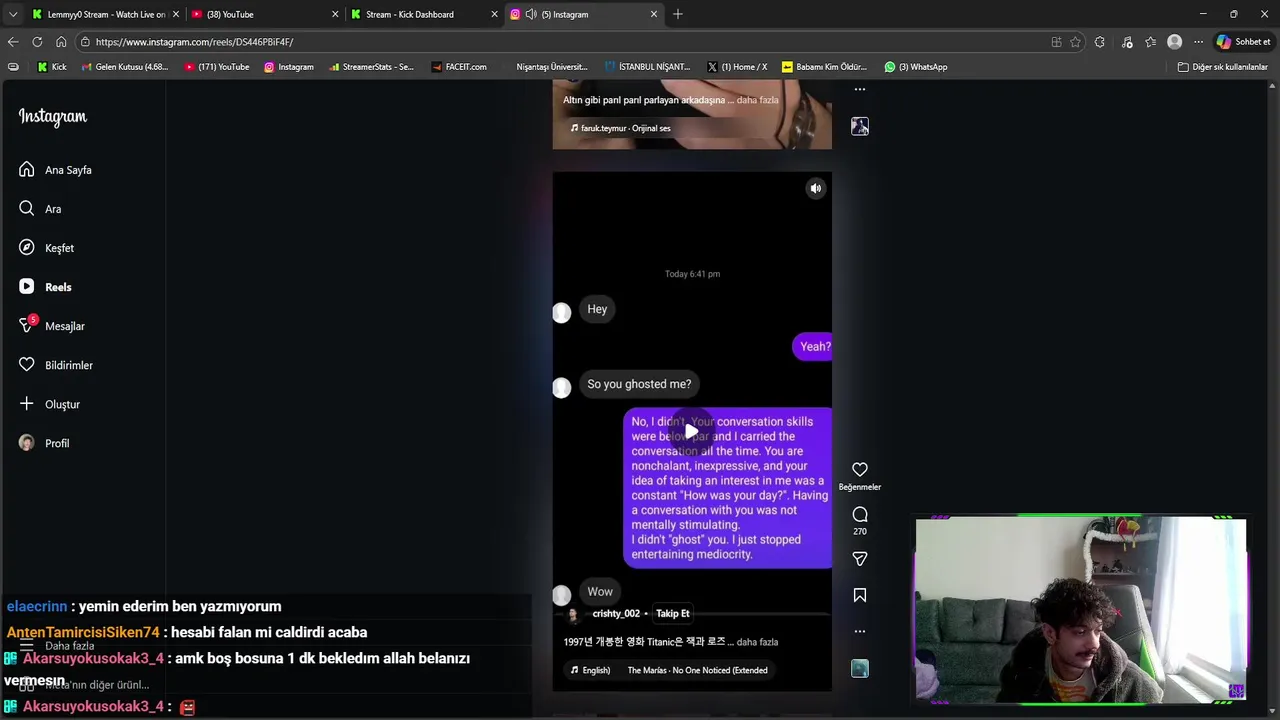Open Kick bookmark

pyautogui.click(x=52, y=67)
